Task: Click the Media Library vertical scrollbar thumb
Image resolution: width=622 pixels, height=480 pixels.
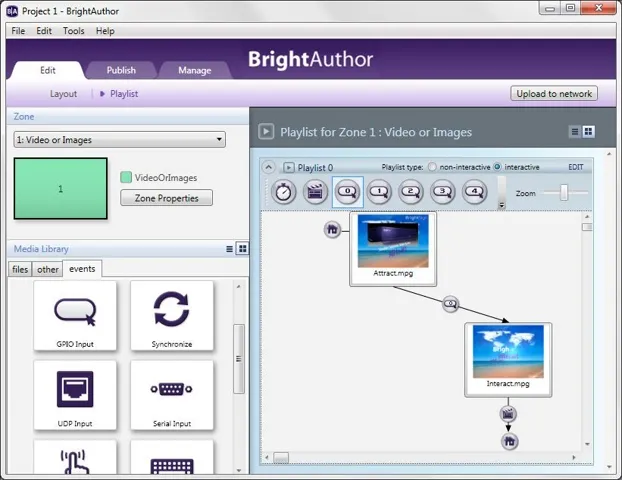Action: click(239, 359)
